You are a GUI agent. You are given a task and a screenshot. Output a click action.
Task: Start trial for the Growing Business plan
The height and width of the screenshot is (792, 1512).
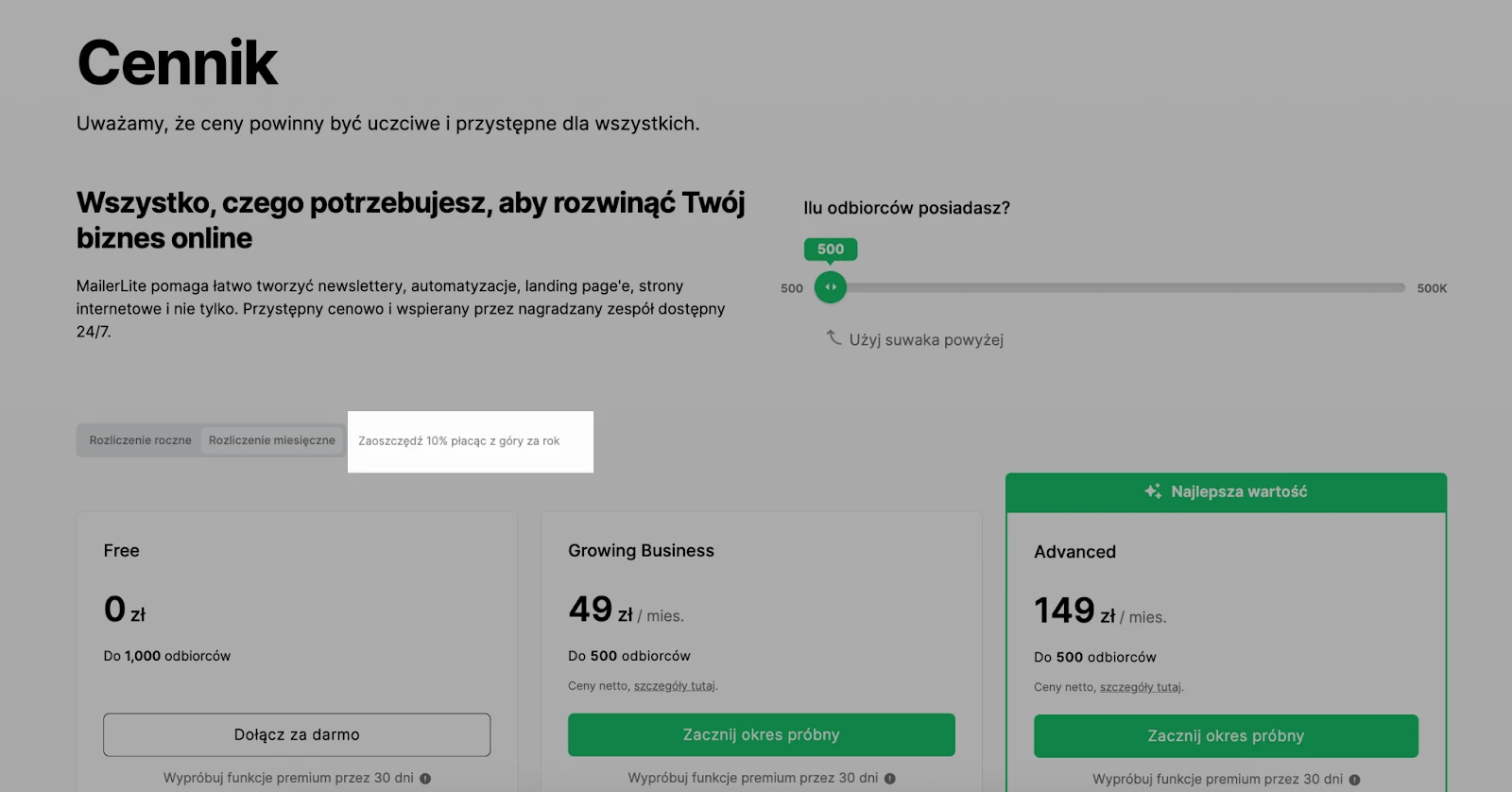tap(761, 734)
